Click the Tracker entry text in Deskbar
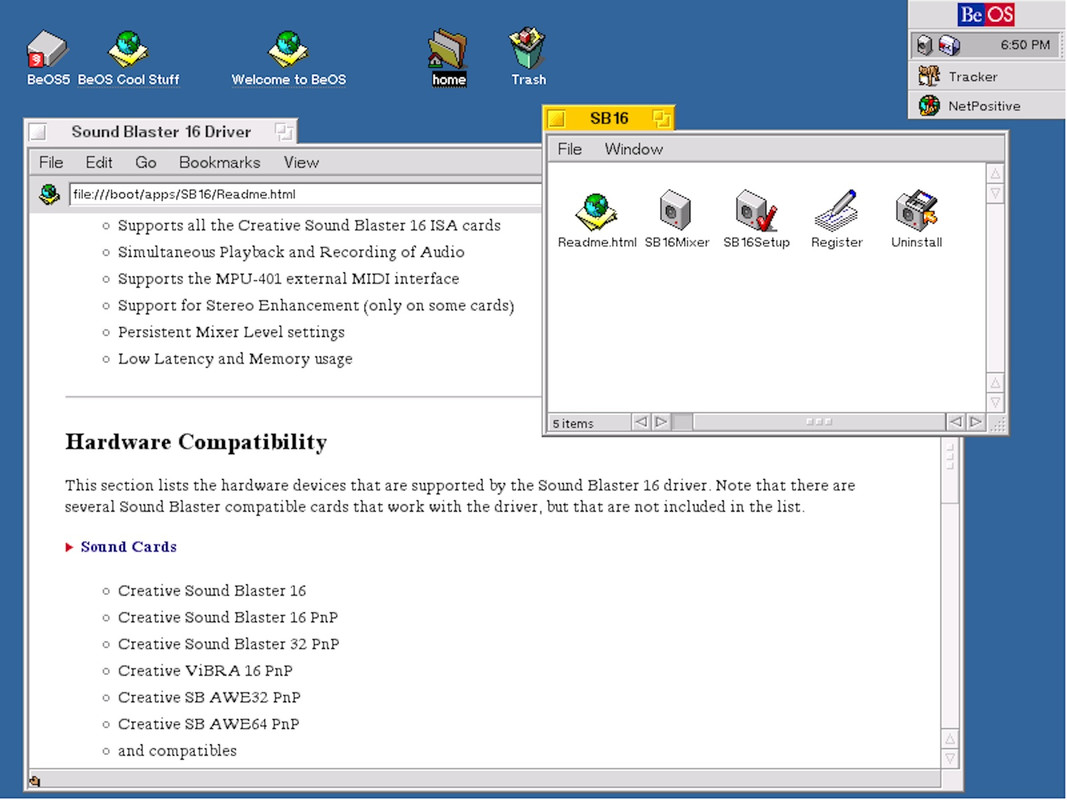The width and height of the screenshot is (1067, 800). [x=973, y=77]
